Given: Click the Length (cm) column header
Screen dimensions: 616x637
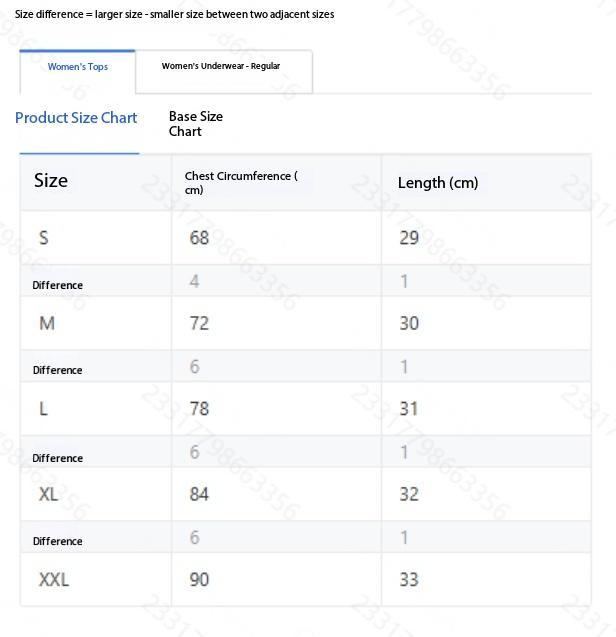Looking at the screenshot, I should (438, 183).
